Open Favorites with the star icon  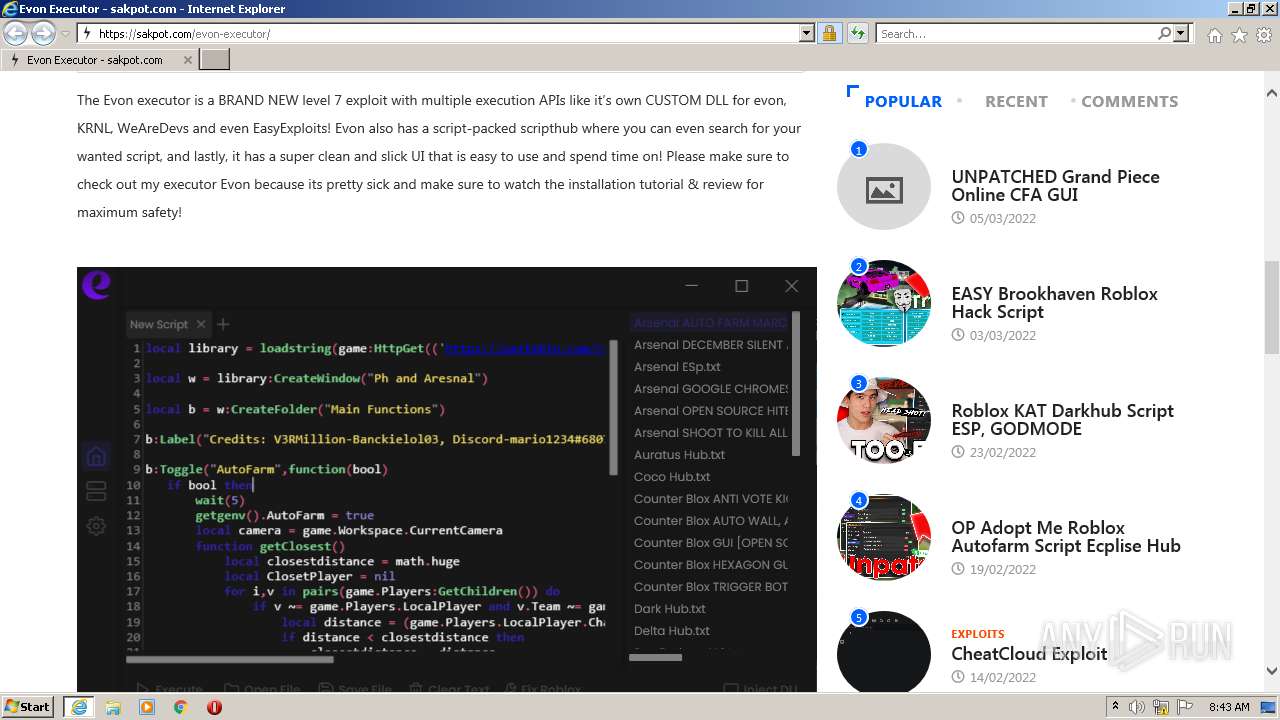coord(1239,35)
